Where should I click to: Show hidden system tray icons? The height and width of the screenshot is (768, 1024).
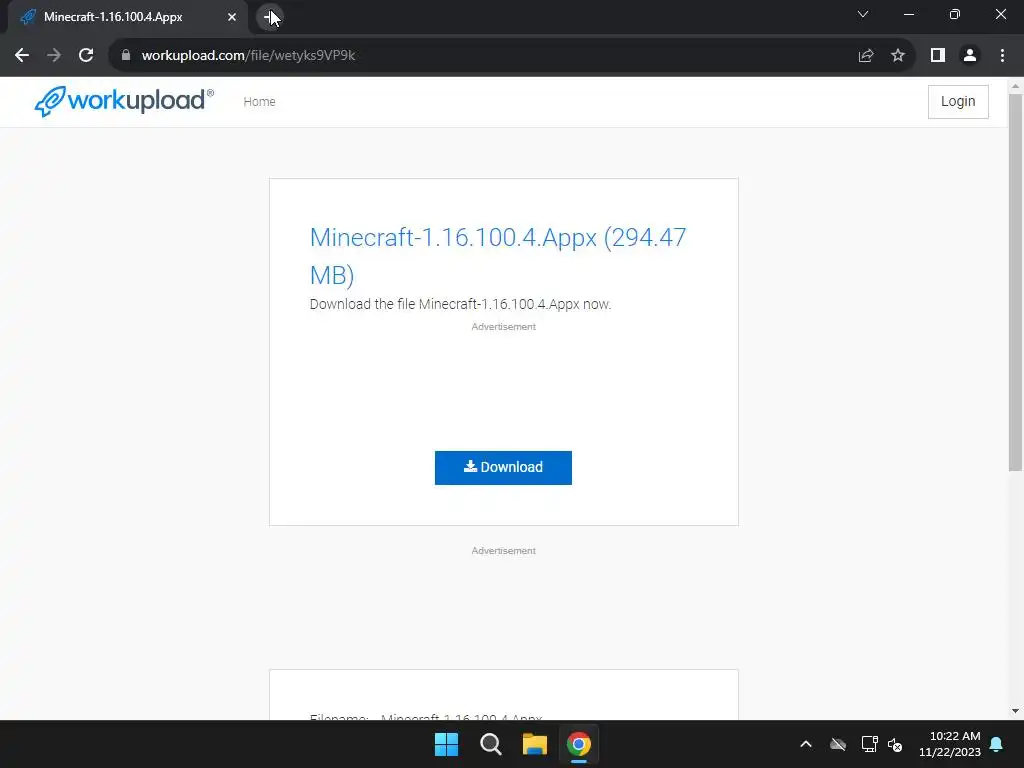tap(806, 744)
